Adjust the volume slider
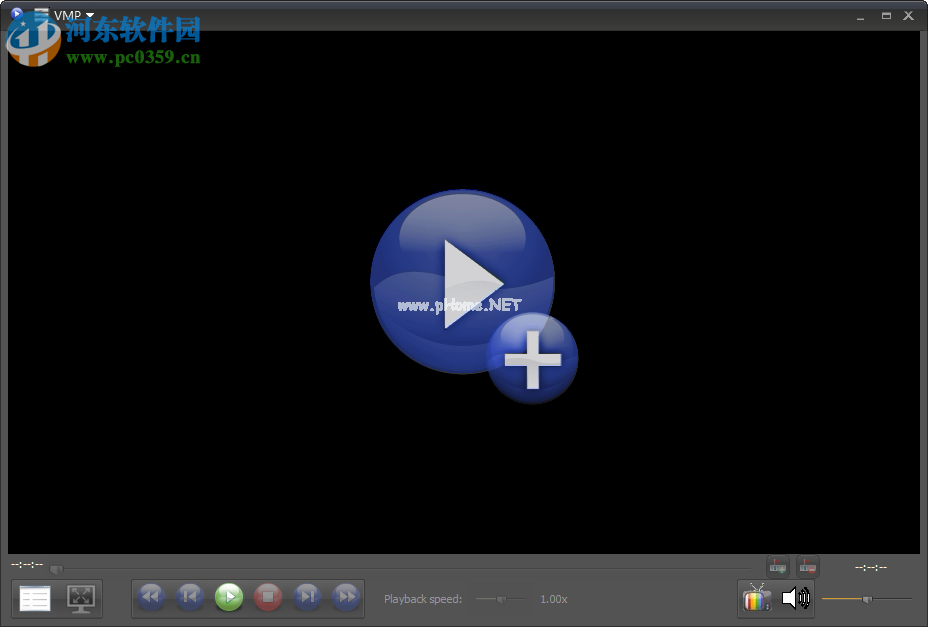This screenshot has width=928, height=627. click(x=866, y=598)
